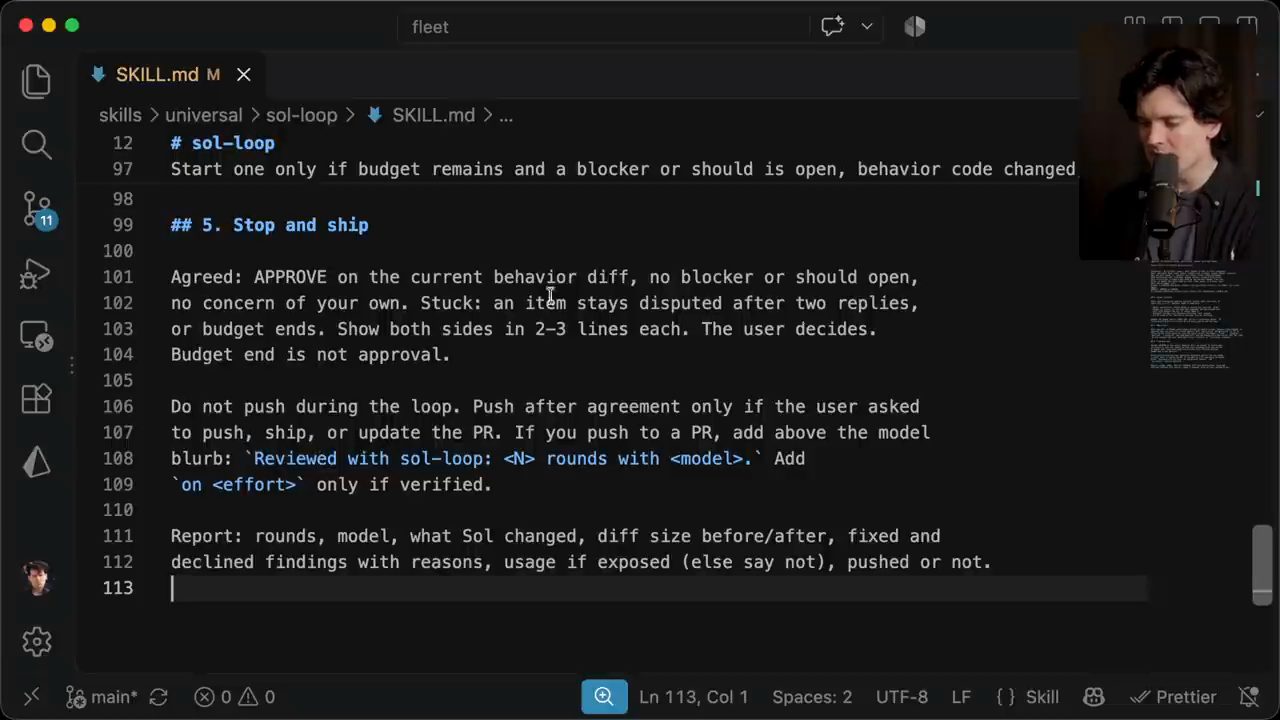Screen dimensions: 1280x720
Task: Select the SKILL.md editor tab
Action: coord(156,75)
